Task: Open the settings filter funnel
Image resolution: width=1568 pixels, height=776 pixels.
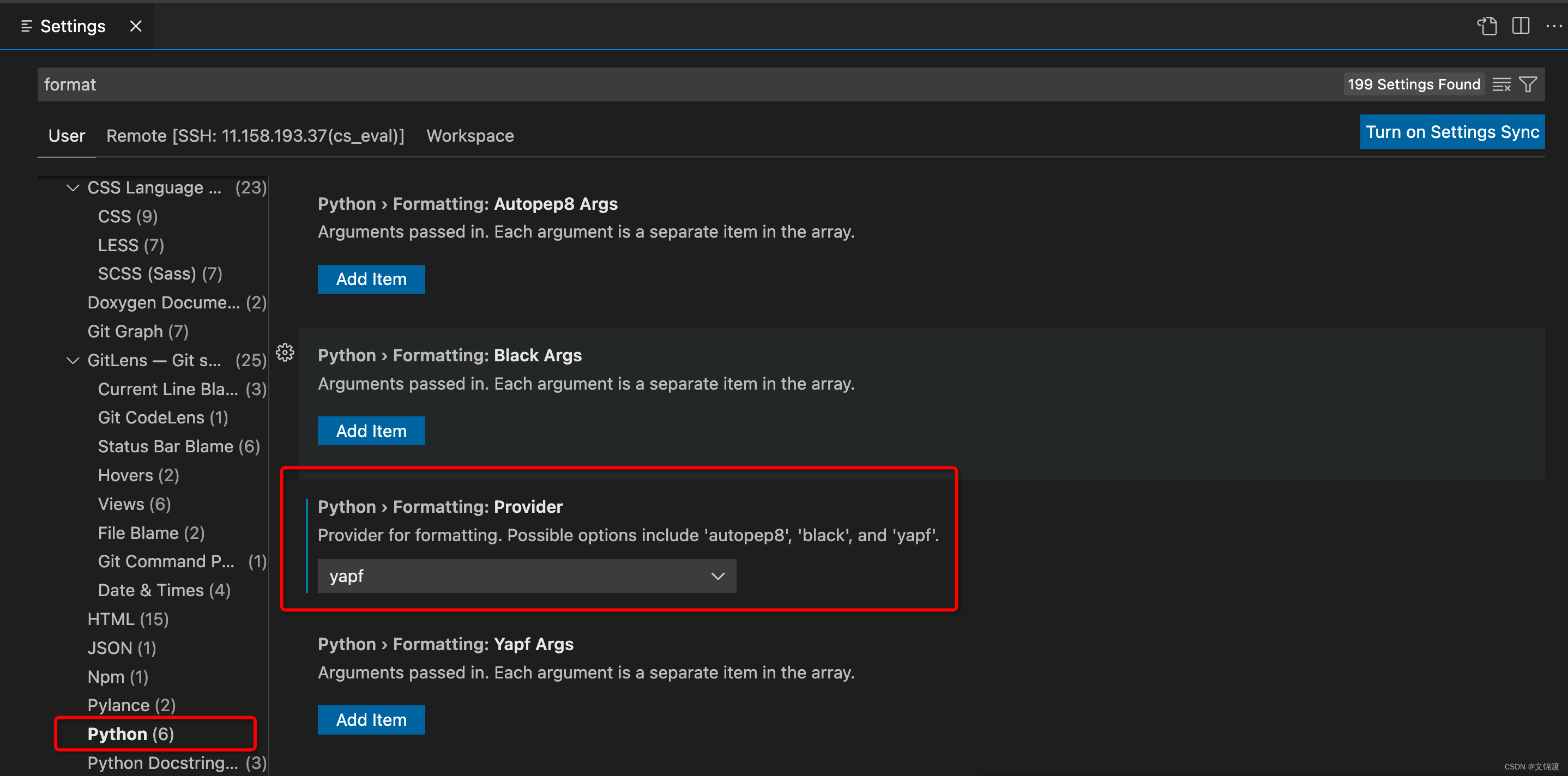Action: [x=1528, y=84]
